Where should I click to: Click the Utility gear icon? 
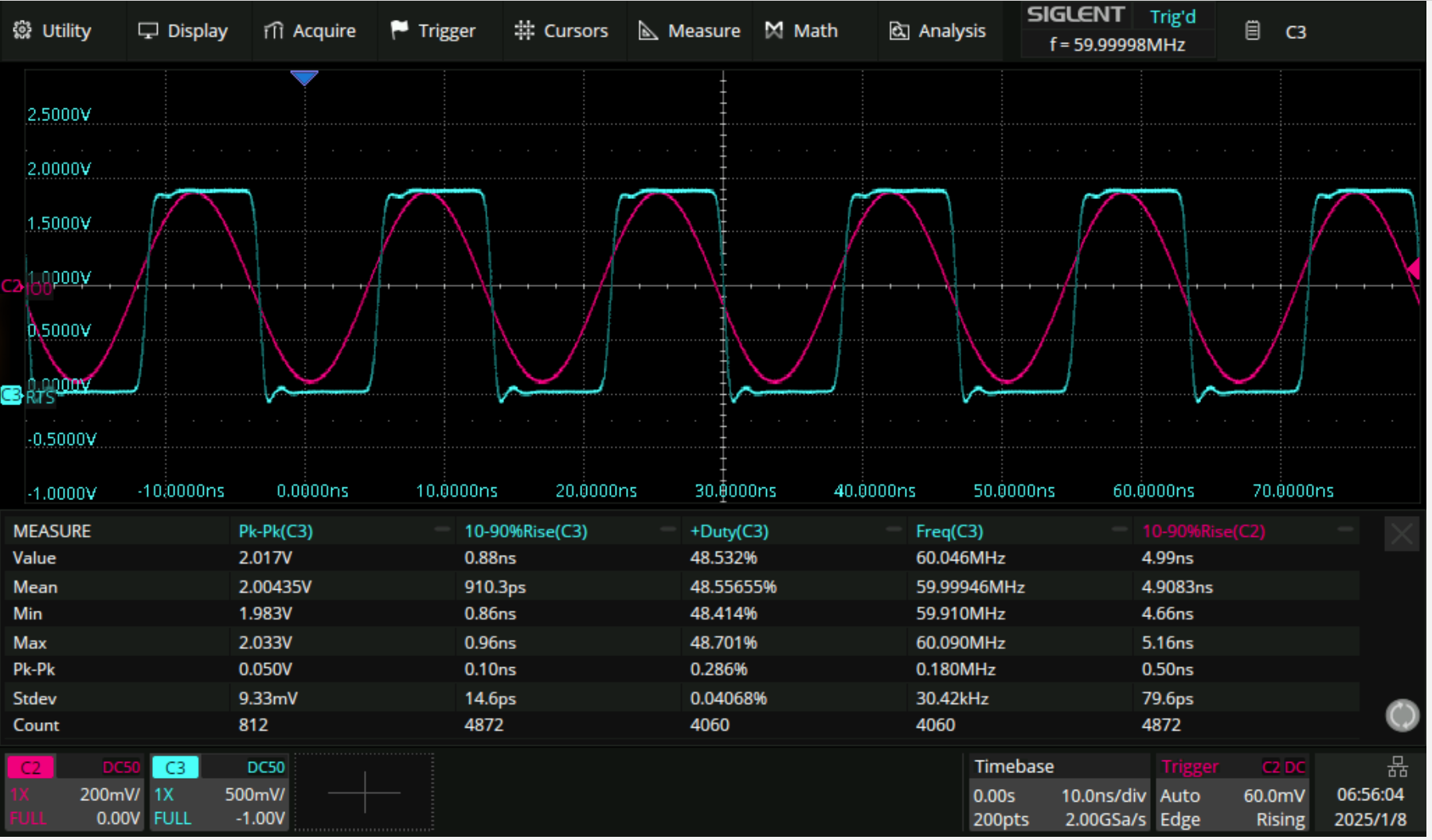22,30
